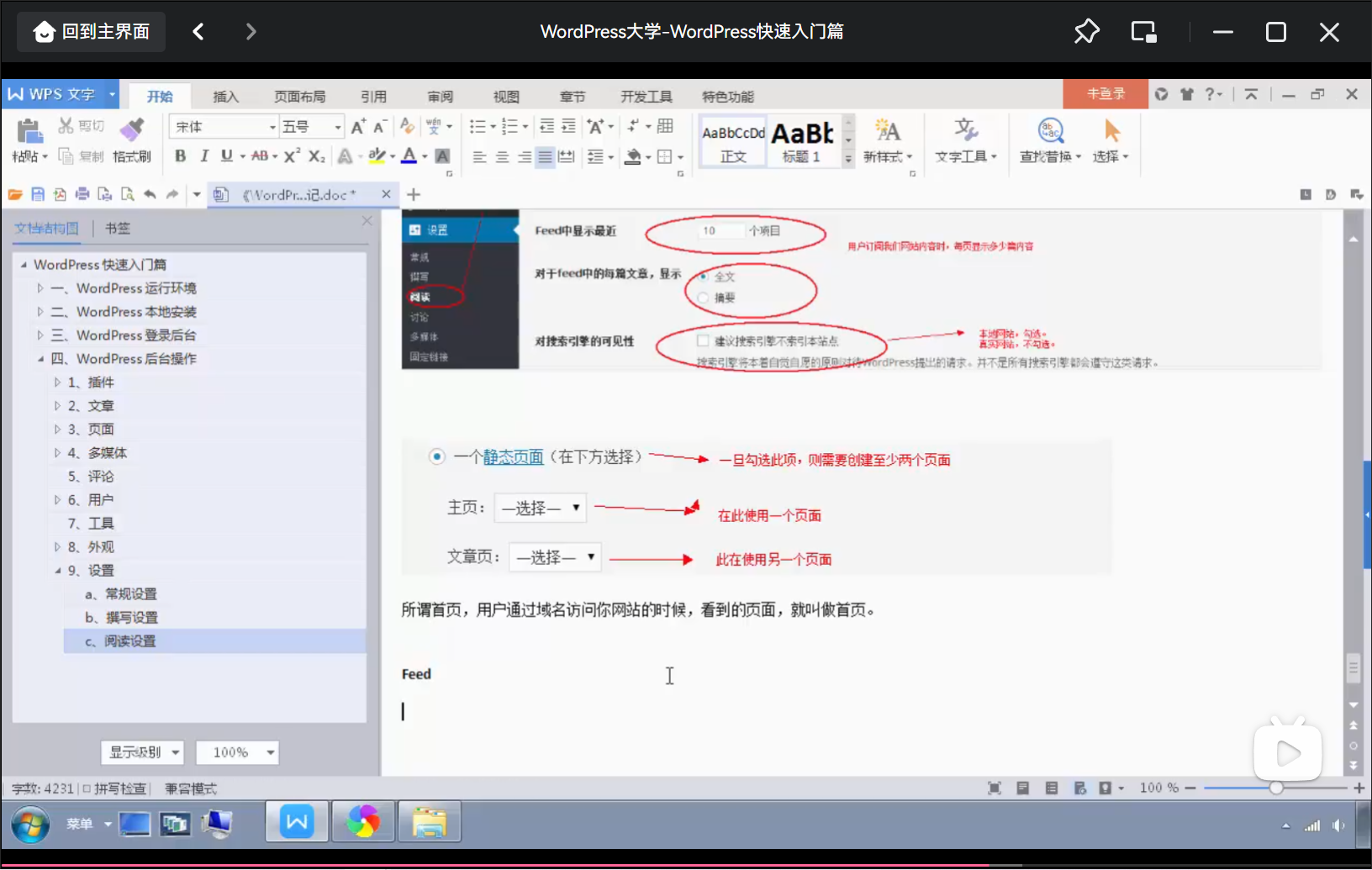
Task: Click the font color A swatch
Action: [409, 156]
